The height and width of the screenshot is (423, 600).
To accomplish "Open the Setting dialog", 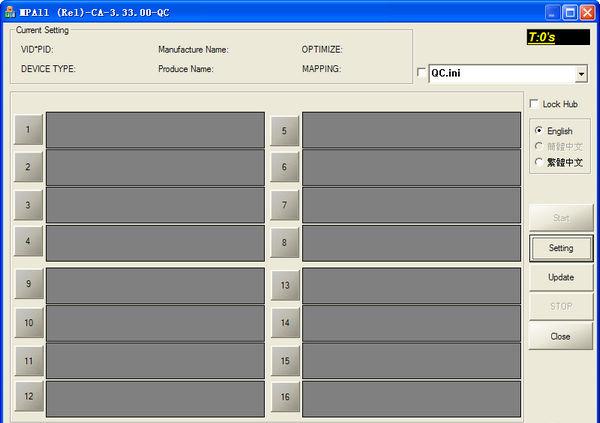I will 561,248.
